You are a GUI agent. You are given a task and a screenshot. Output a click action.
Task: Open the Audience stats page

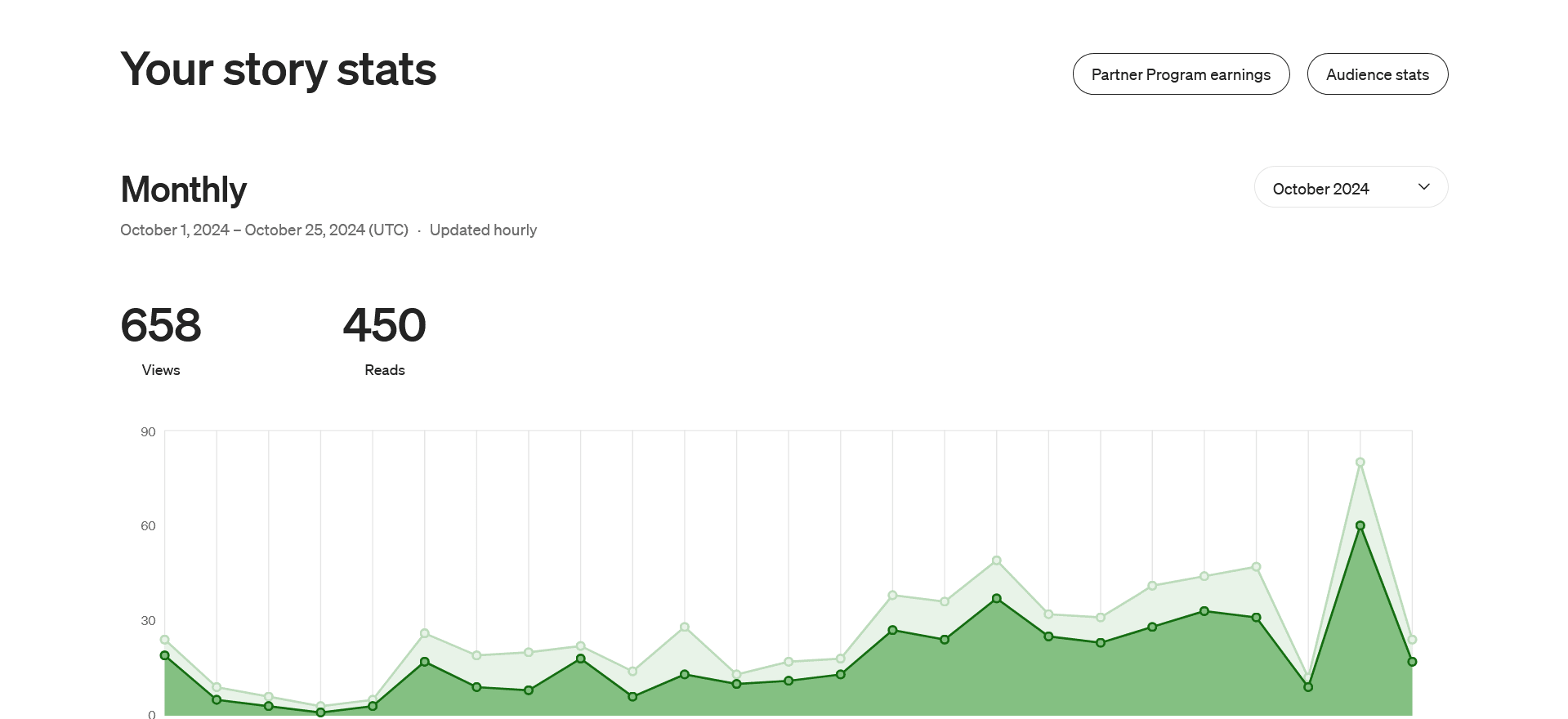pos(1378,74)
